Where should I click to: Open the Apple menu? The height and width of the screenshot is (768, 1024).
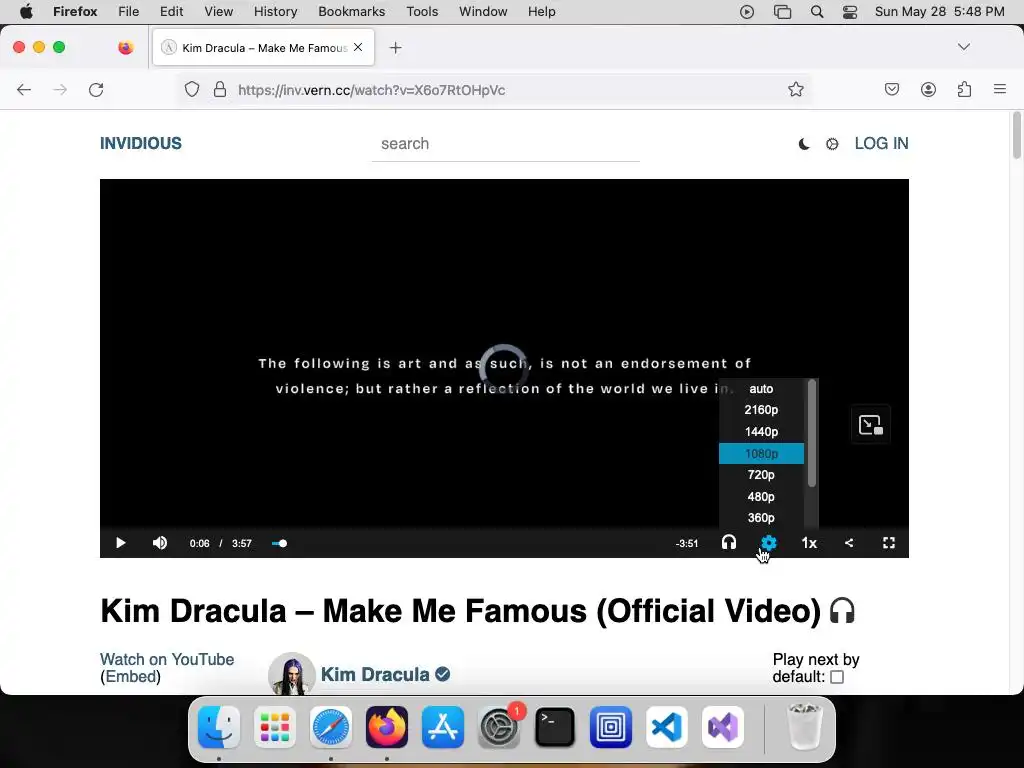coord(26,11)
